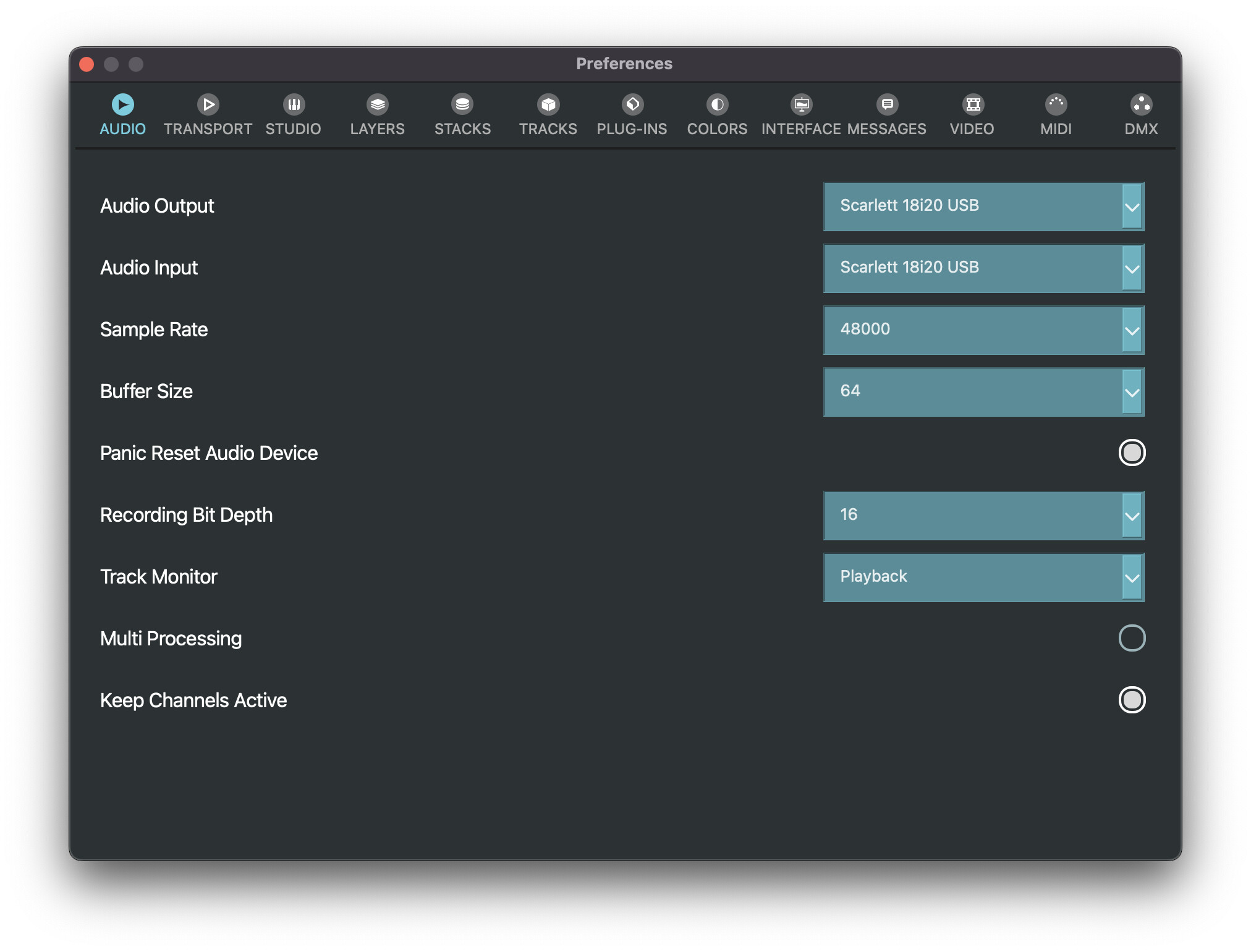Switch to the STACKS tab label

click(x=462, y=129)
